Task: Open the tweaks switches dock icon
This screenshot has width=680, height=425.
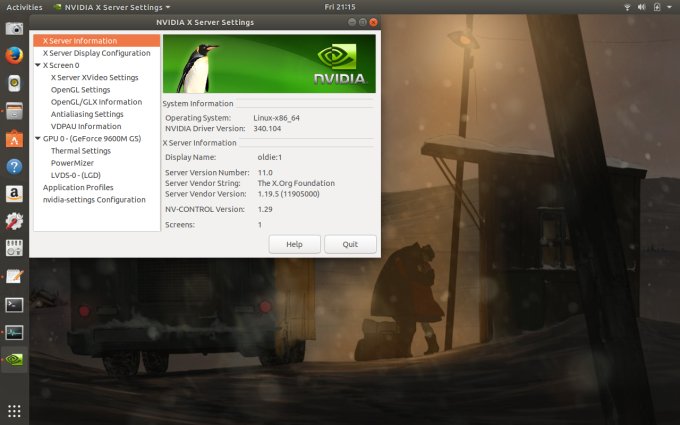Action: pyautogui.click(x=14, y=248)
